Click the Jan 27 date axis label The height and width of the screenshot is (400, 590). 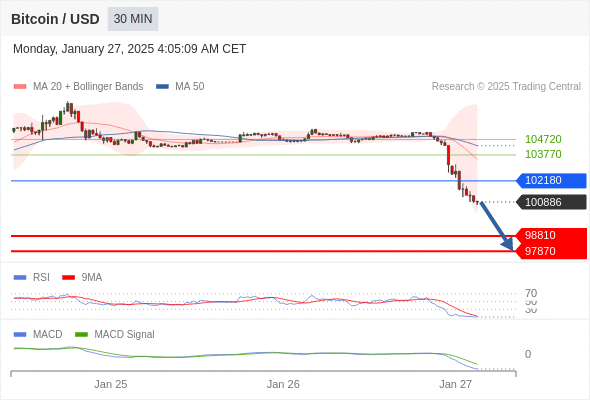coord(455,384)
